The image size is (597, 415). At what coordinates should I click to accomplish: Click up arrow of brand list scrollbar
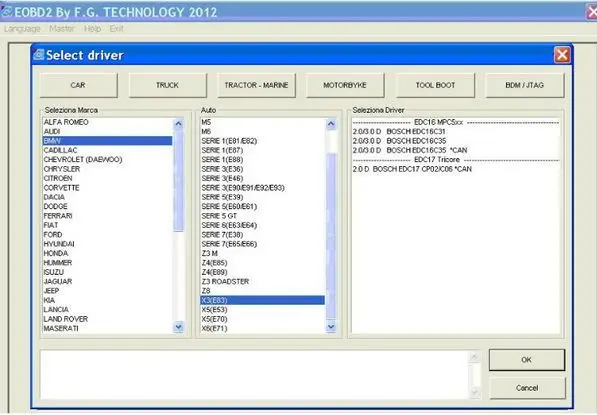179,124
